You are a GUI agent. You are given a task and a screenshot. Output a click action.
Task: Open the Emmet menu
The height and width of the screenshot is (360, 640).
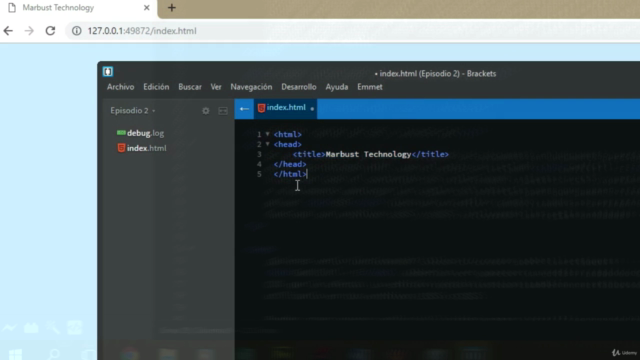click(x=370, y=87)
